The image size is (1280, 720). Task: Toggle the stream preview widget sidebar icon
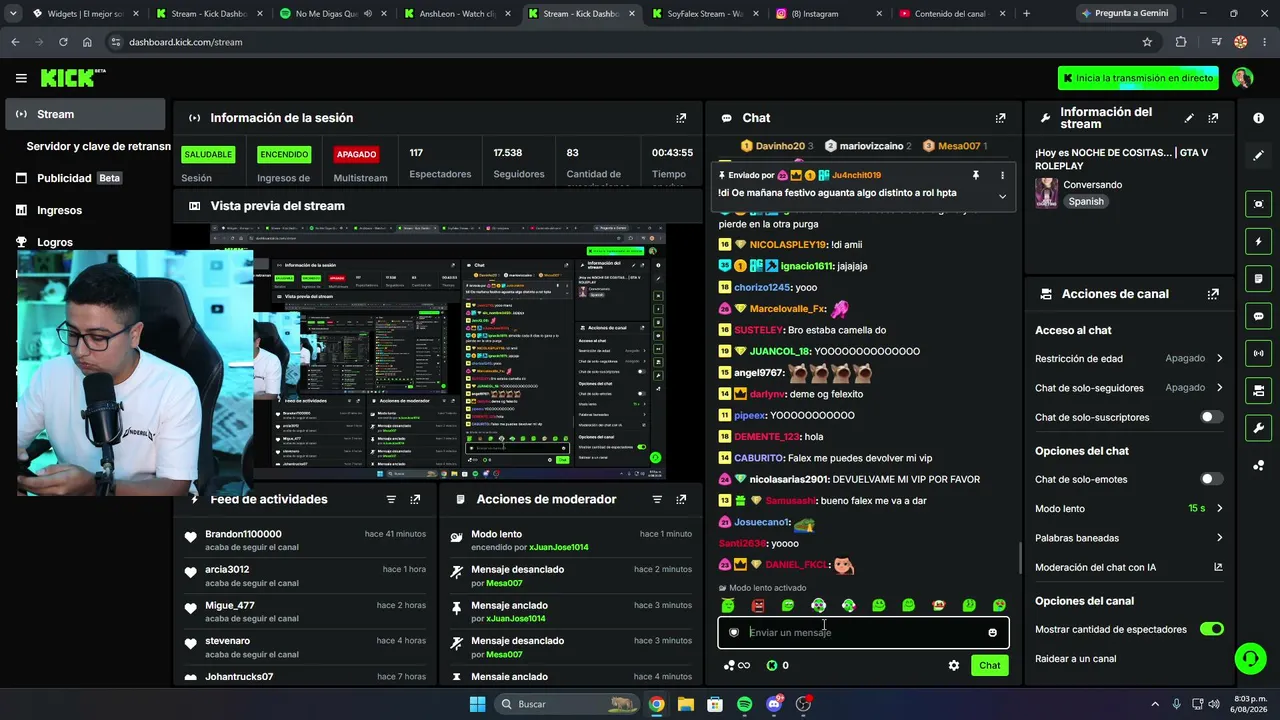[1258, 204]
